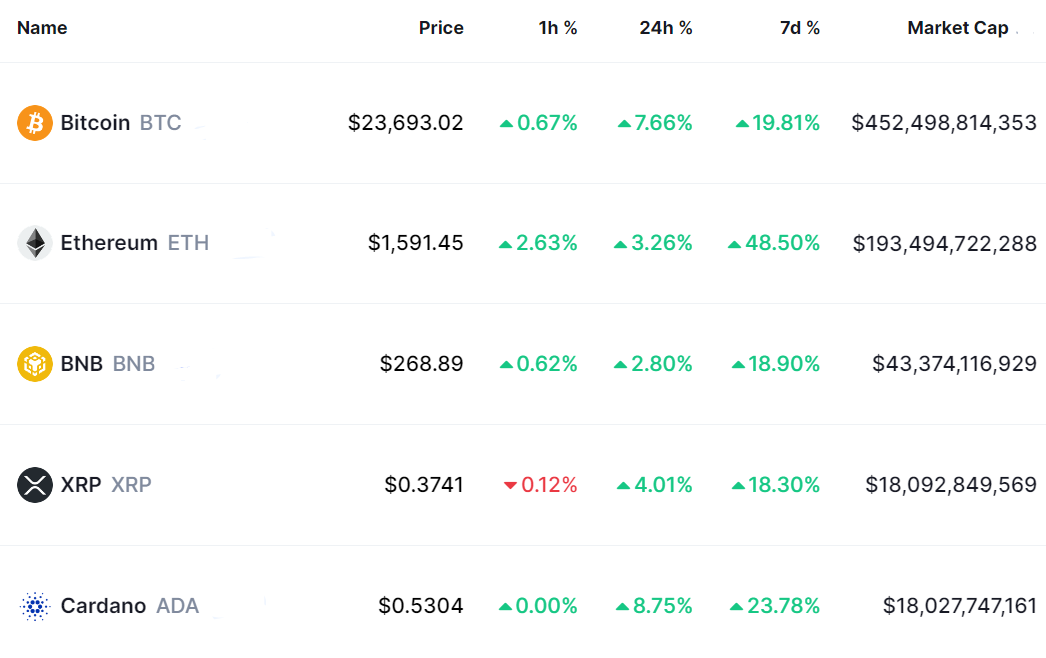Open the Cardano coin page link
Screen dimensions: 1046x658
click(x=103, y=606)
